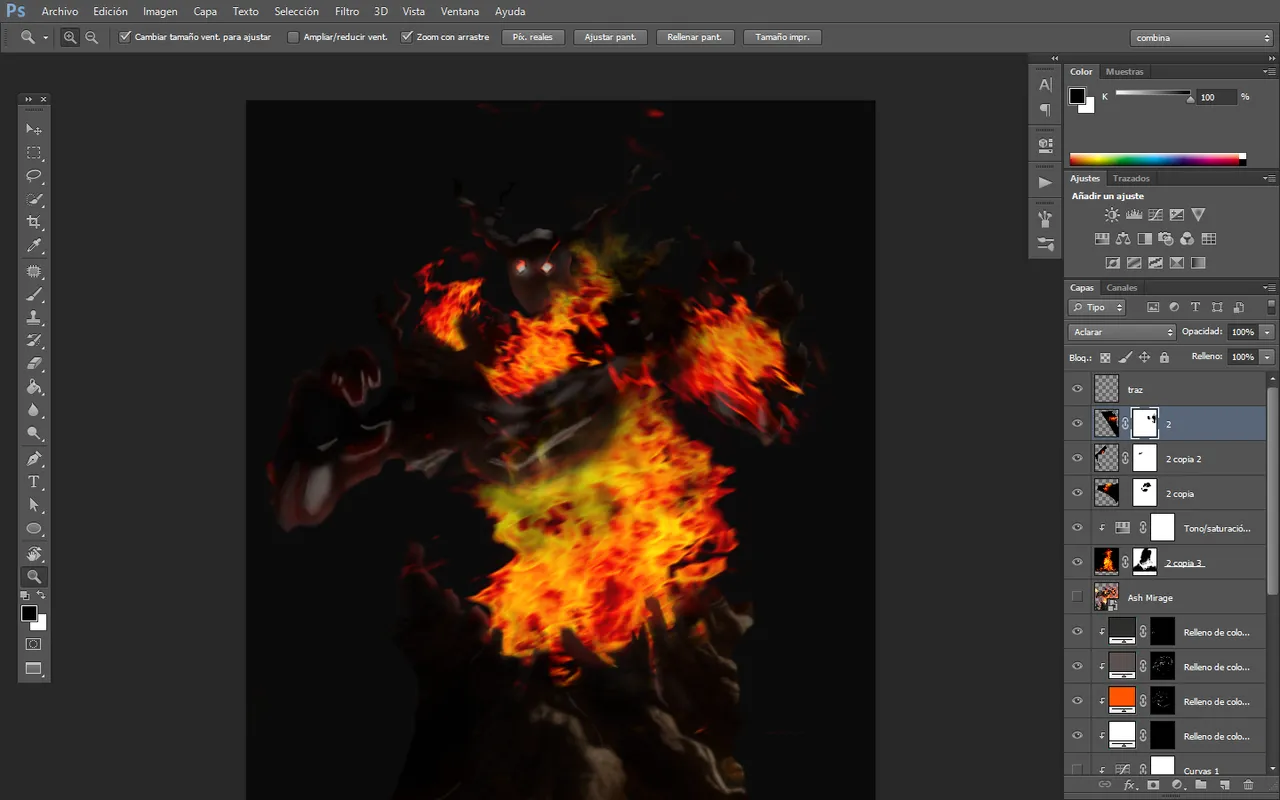The height and width of the screenshot is (800, 1280).
Task: Toggle Cambiar tamaño vent. para ajustar checkbox
Action: (125, 37)
